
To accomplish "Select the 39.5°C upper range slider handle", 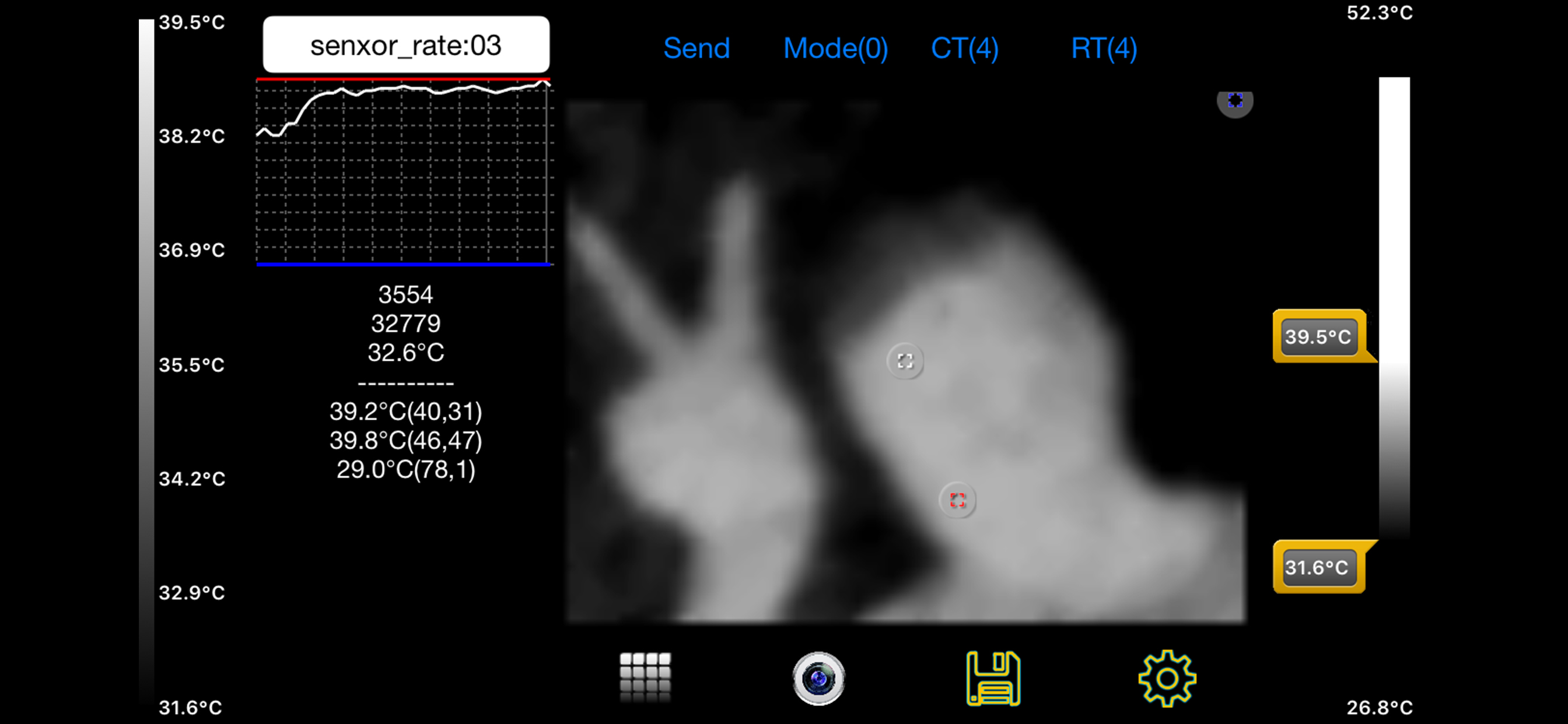I will (1318, 336).
